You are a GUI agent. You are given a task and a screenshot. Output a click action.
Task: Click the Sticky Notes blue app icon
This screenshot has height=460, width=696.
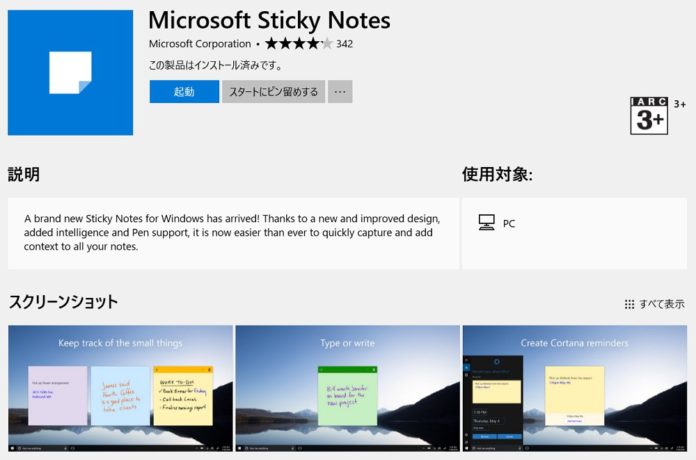(x=70, y=72)
